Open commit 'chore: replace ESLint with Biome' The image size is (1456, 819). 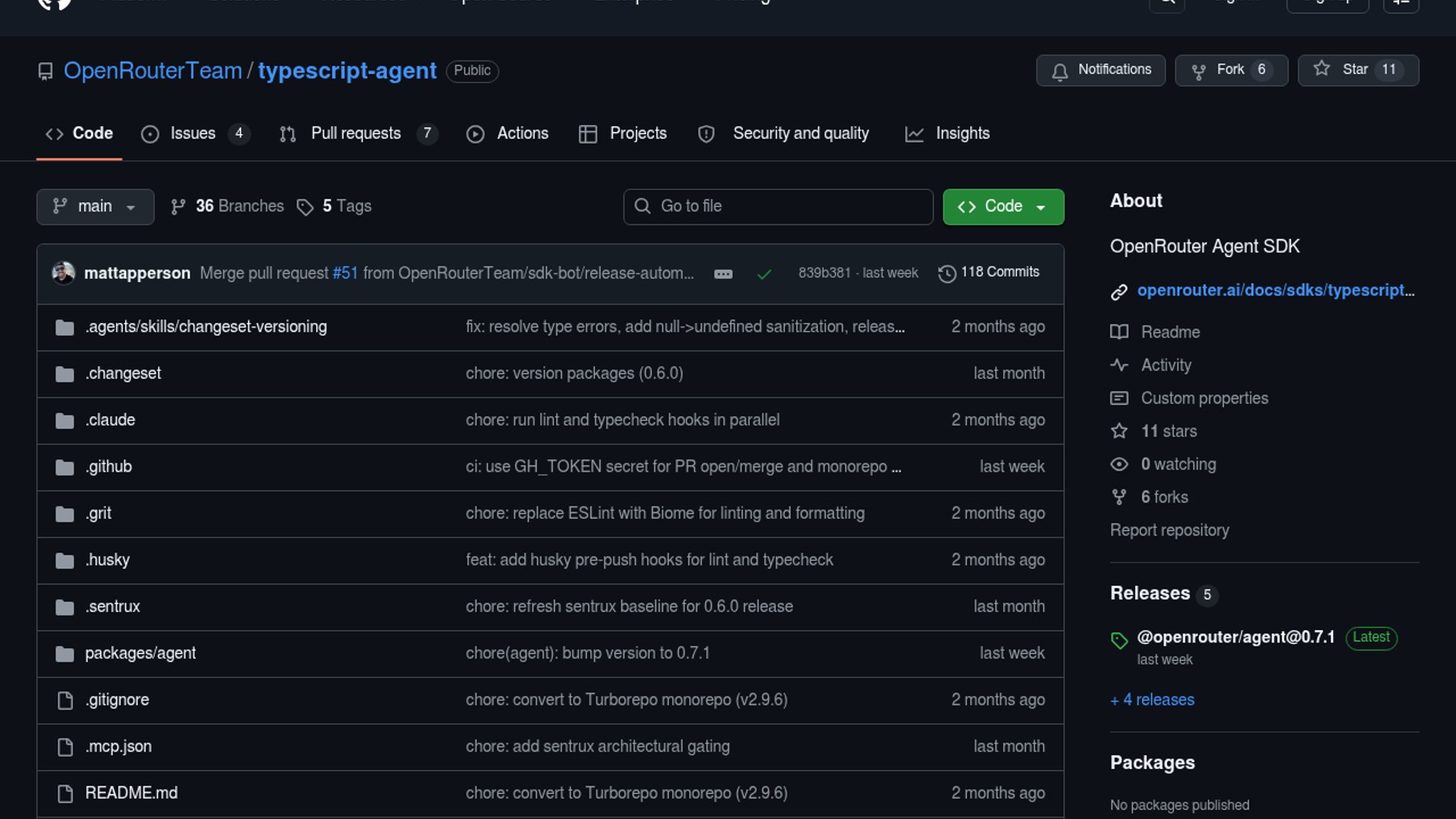[665, 513]
